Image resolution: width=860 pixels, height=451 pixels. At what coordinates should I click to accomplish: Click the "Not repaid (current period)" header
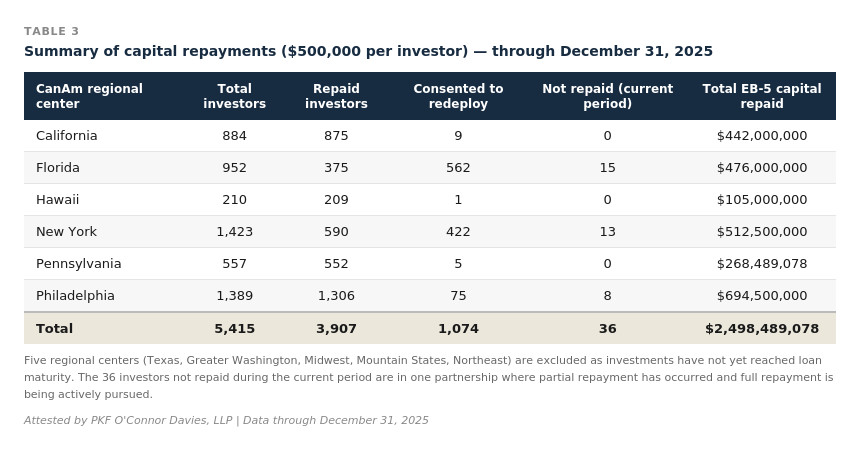coord(607,96)
